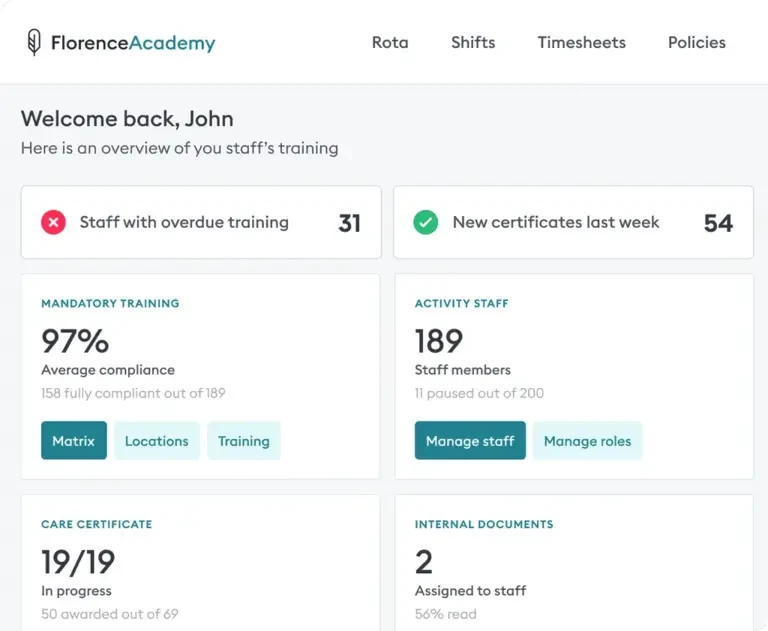The image size is (768, 631).
Task: Open Timesheets in the navigation
Action: (581, 43)
